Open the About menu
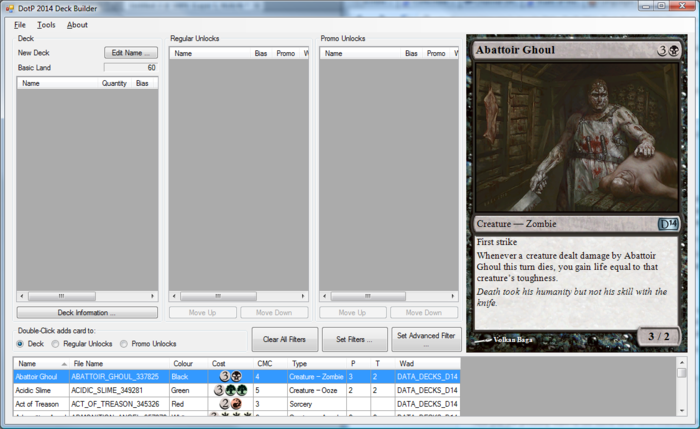Viewport: 700px width, 429px height. [x=77, y=25]
